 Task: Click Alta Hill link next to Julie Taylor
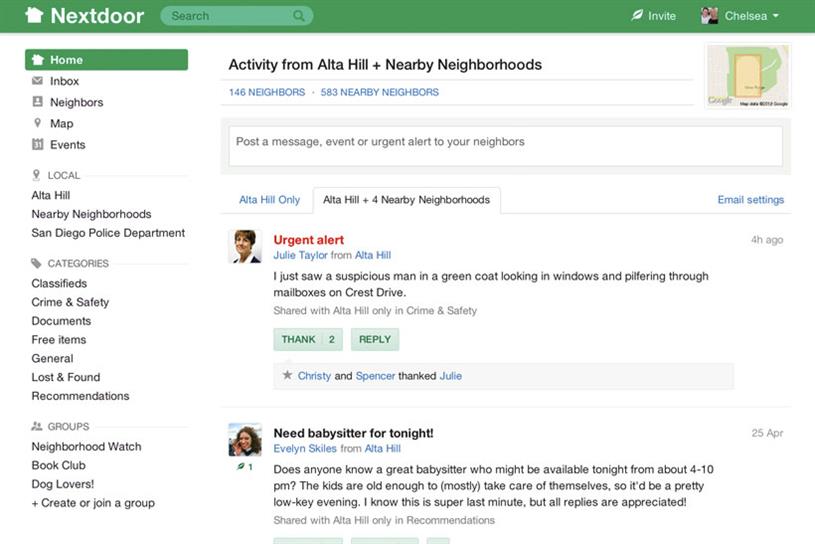(x=373, y=255)
